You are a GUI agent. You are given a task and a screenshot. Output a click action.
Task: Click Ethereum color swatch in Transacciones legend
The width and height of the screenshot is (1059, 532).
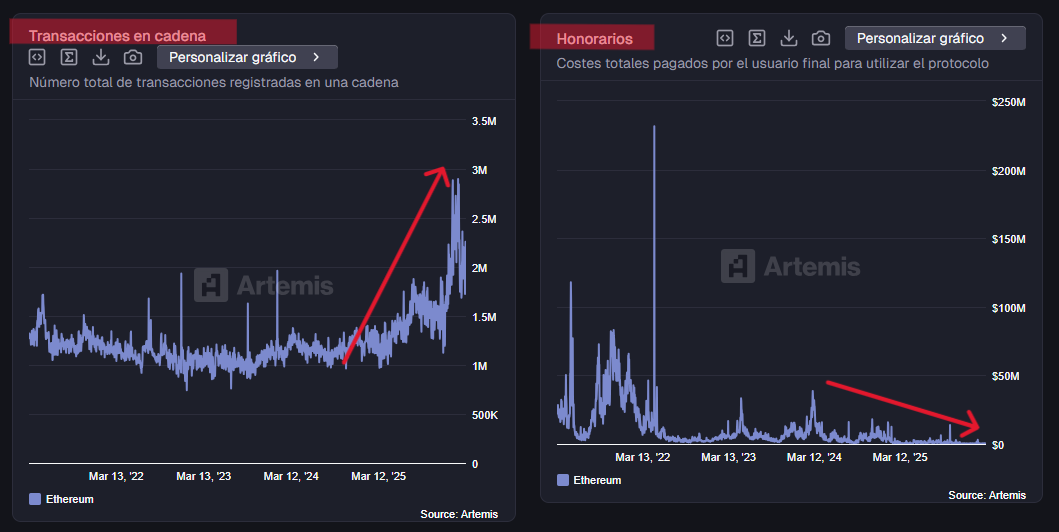click(x=36, y=499)
